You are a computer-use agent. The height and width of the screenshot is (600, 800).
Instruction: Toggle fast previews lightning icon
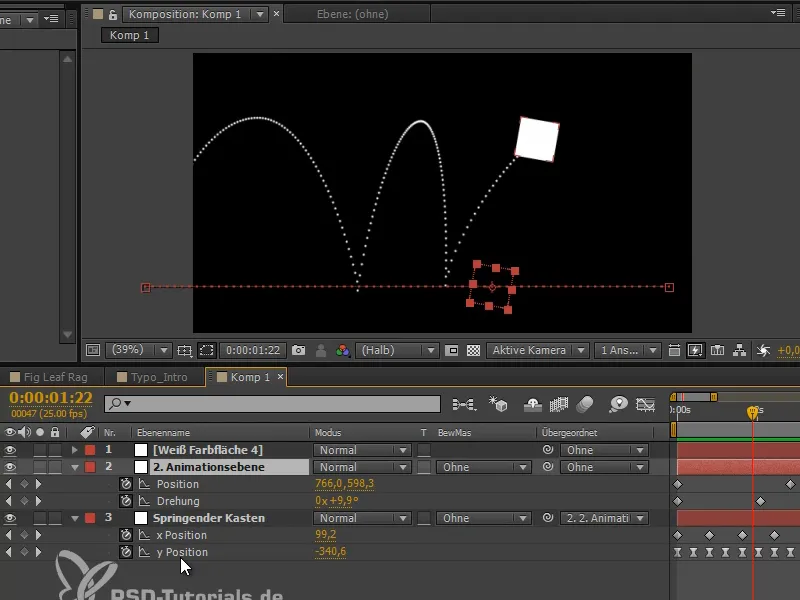click(x=695, y=351)
